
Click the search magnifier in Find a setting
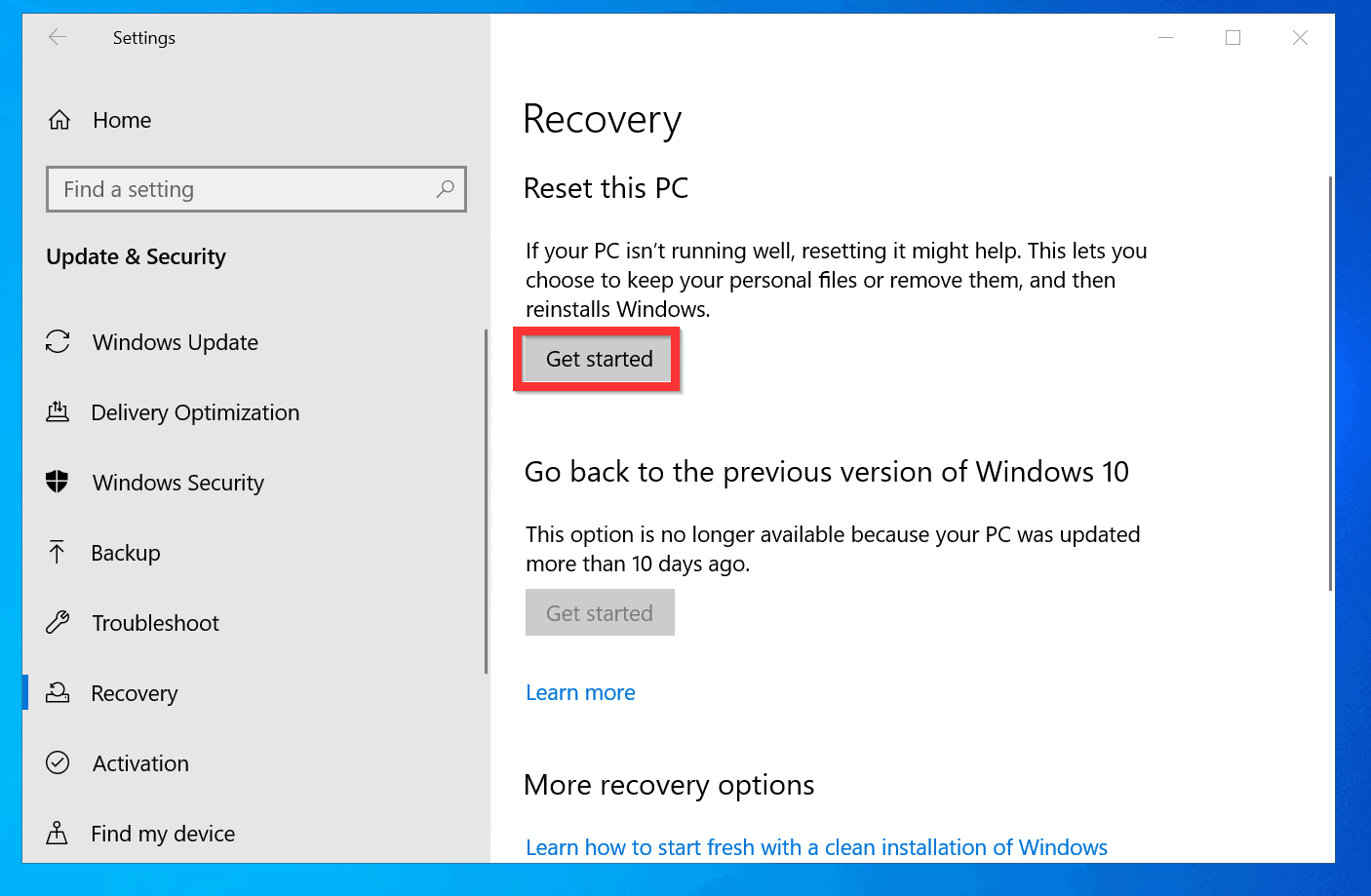pos(445,188)
